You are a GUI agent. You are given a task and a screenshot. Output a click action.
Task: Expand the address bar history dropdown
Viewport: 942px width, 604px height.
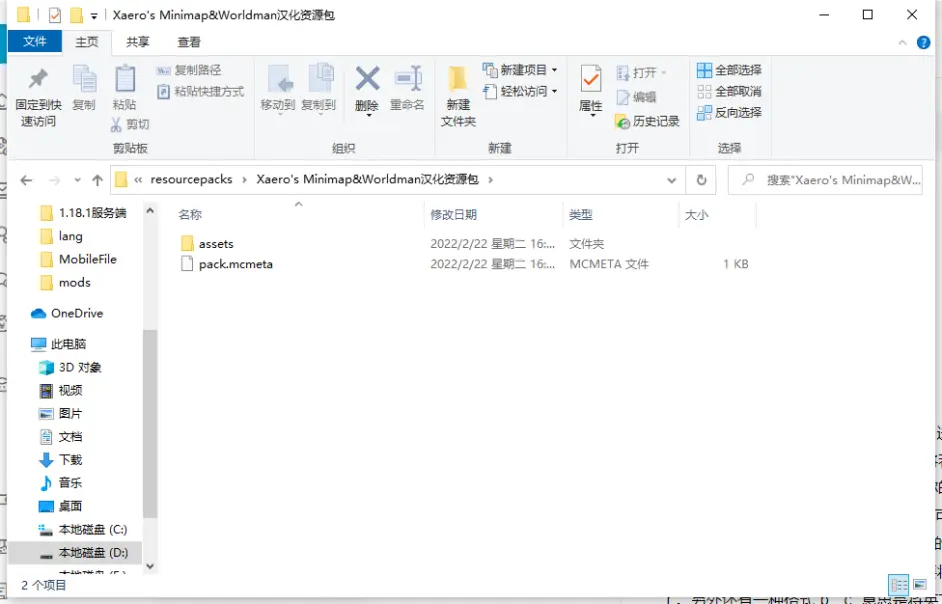coord(672,180)
